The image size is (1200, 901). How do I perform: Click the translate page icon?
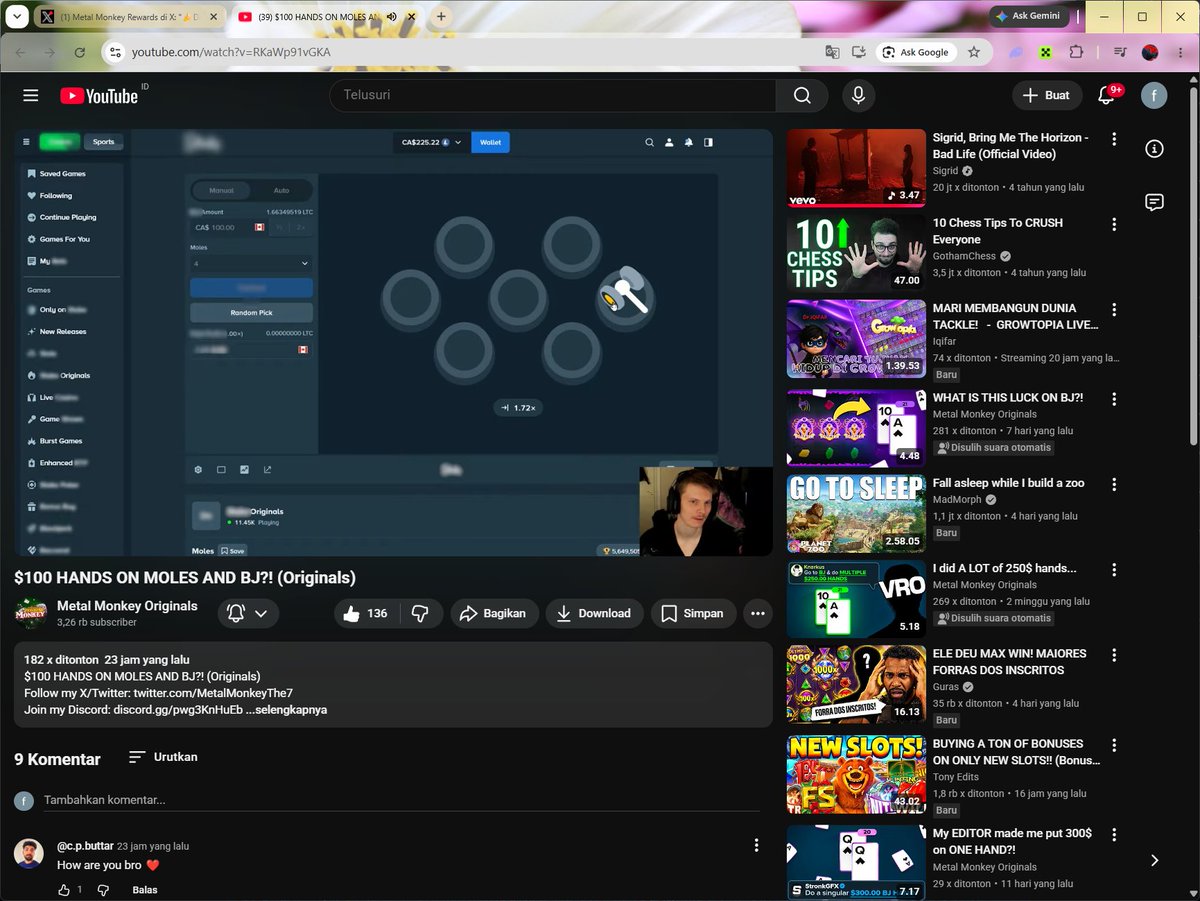[832, 52]
